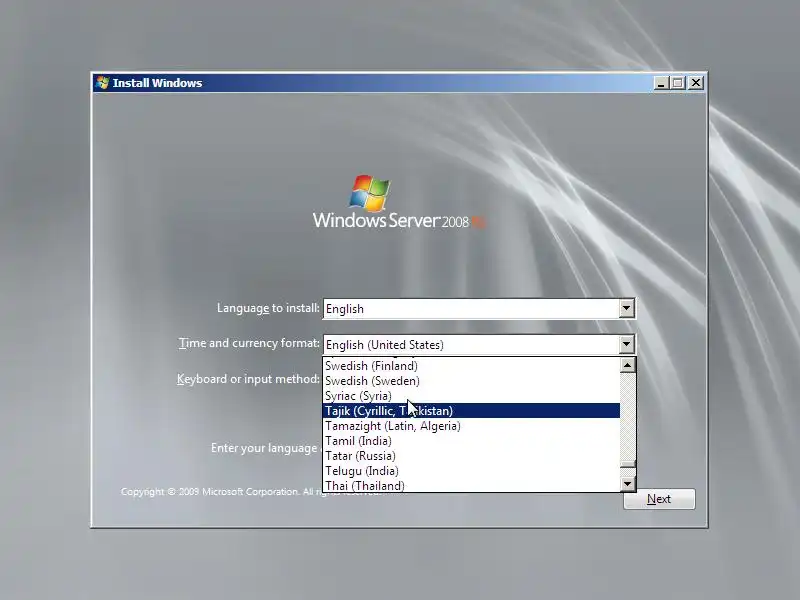Viewport: 800px width, 600px height.
Task: Select Tajik (Cyrillic, Tajikistan) highlighted entry
Action: point(471,411)
